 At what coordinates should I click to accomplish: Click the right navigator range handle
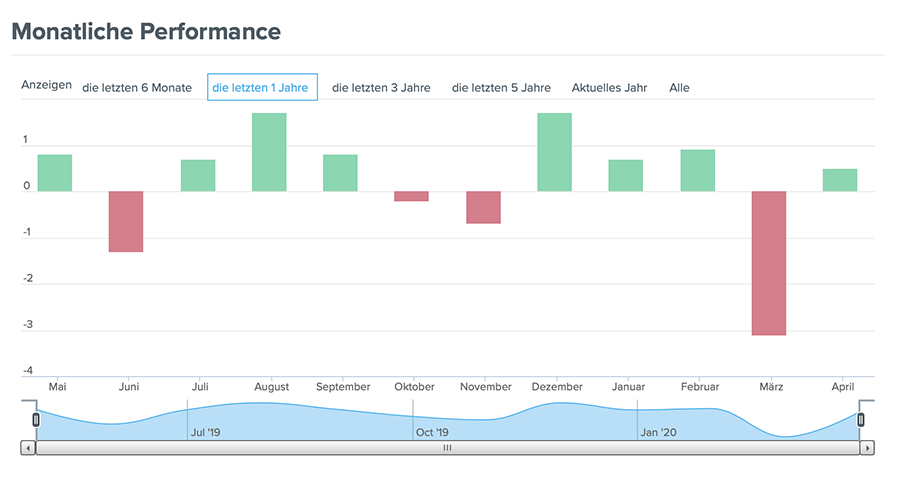click(860, 420)
